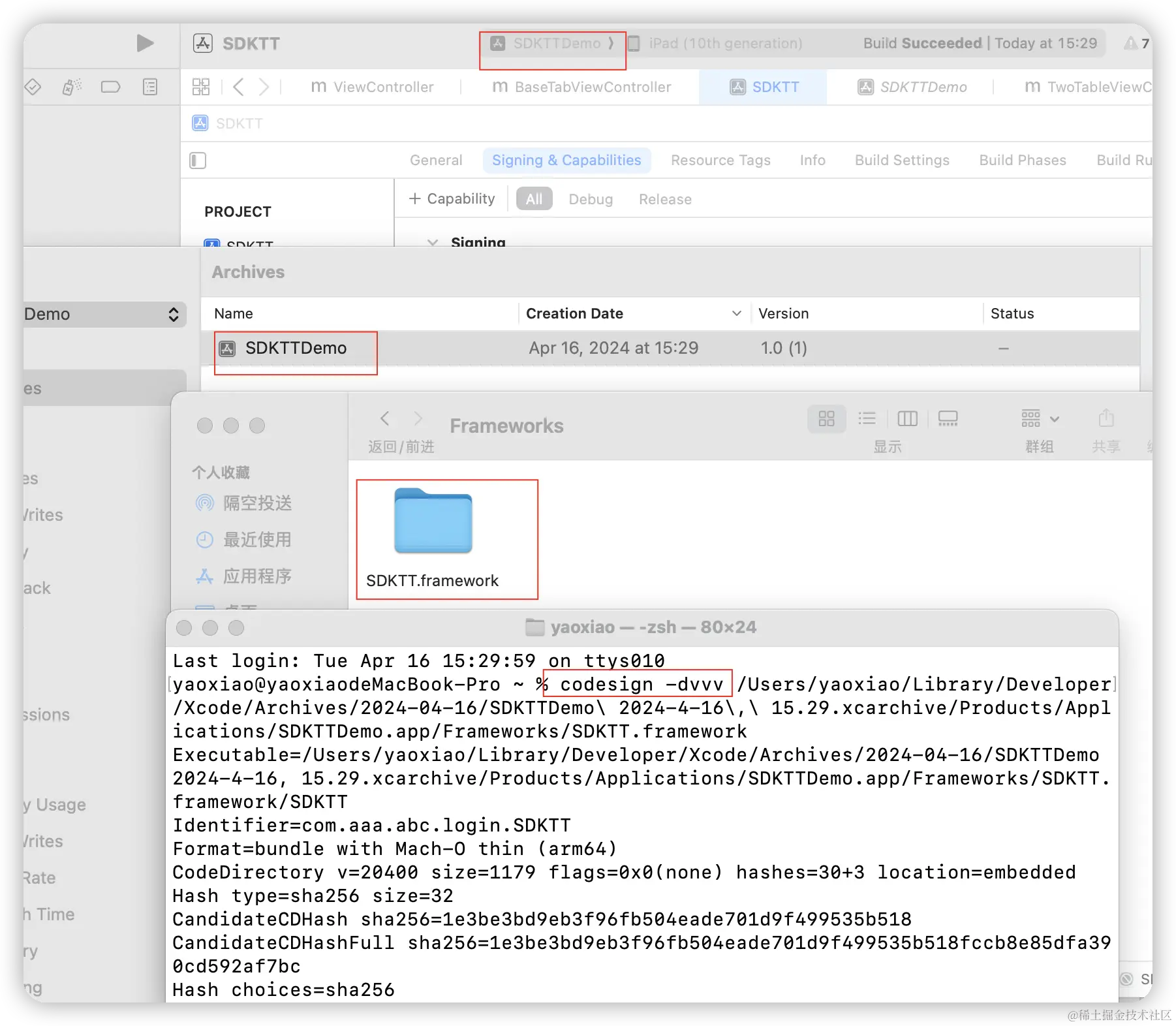This screenshot has width=1176, height=1026.
Task: Go forward in the Finder window
Action: (418, 418)
